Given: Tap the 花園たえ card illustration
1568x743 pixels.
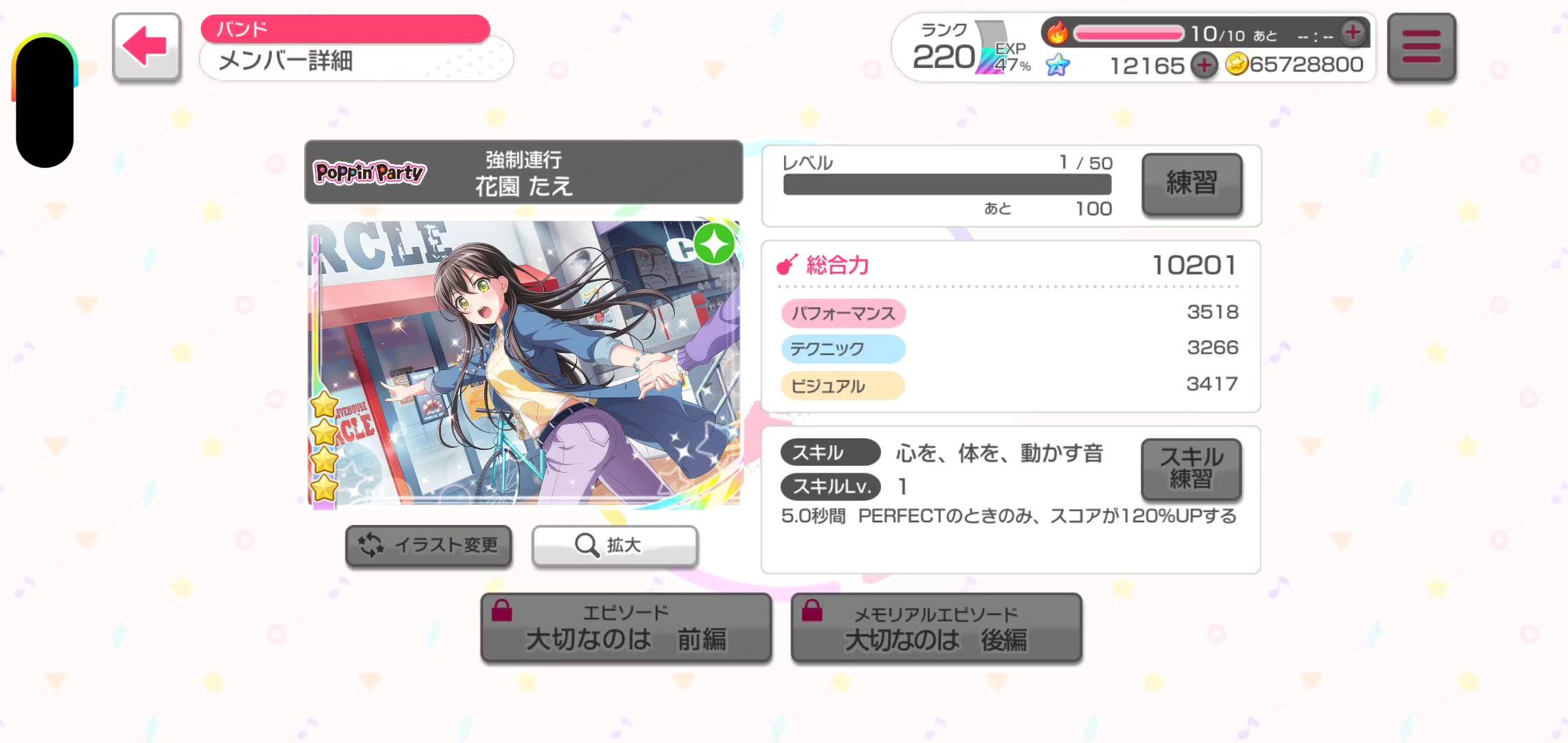Looking at the screenshot, I should pyautogui.click(x=524, y=365).
